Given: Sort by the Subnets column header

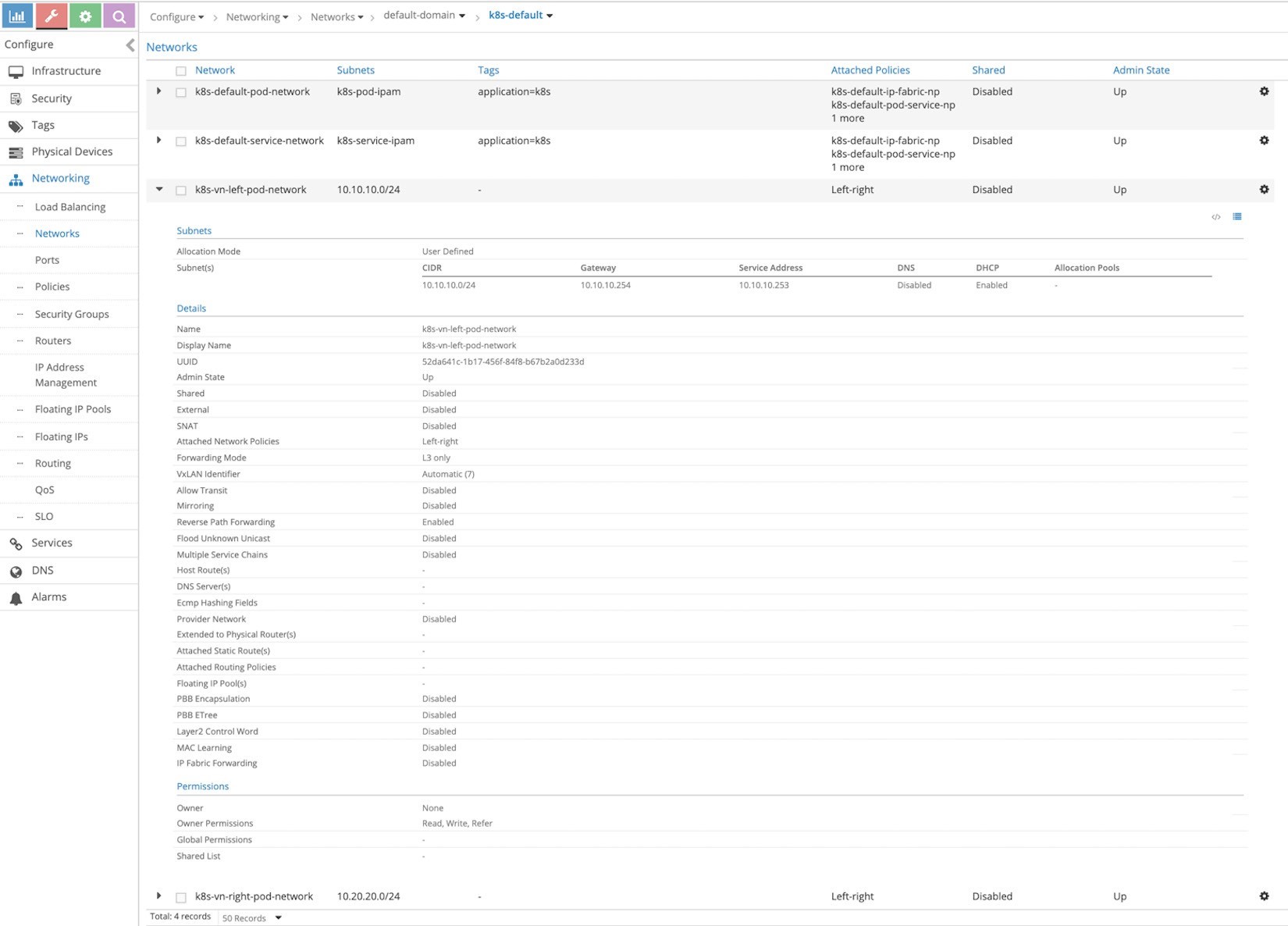Looking at the screenshot, I should pyautogui.click(x=355, y=70).
